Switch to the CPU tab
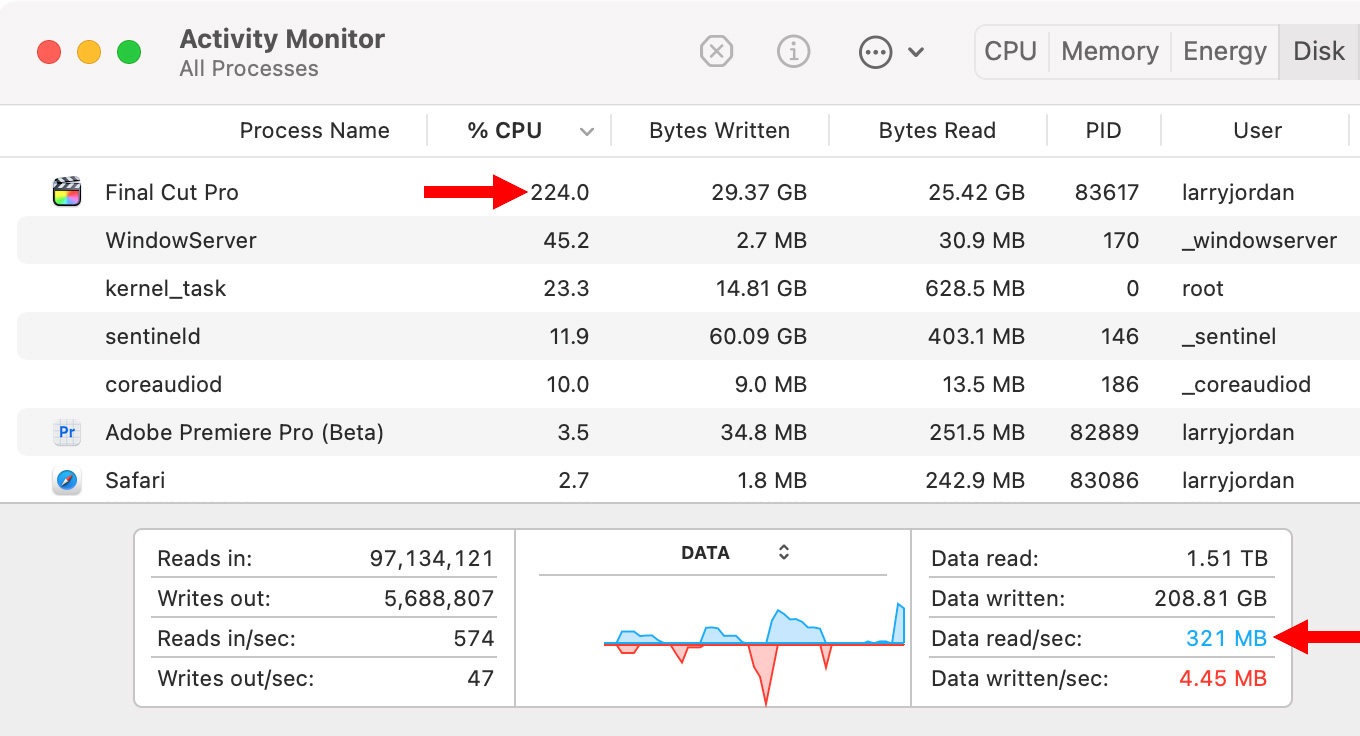The image size is (1360, 736). [x=1010, y=51]
